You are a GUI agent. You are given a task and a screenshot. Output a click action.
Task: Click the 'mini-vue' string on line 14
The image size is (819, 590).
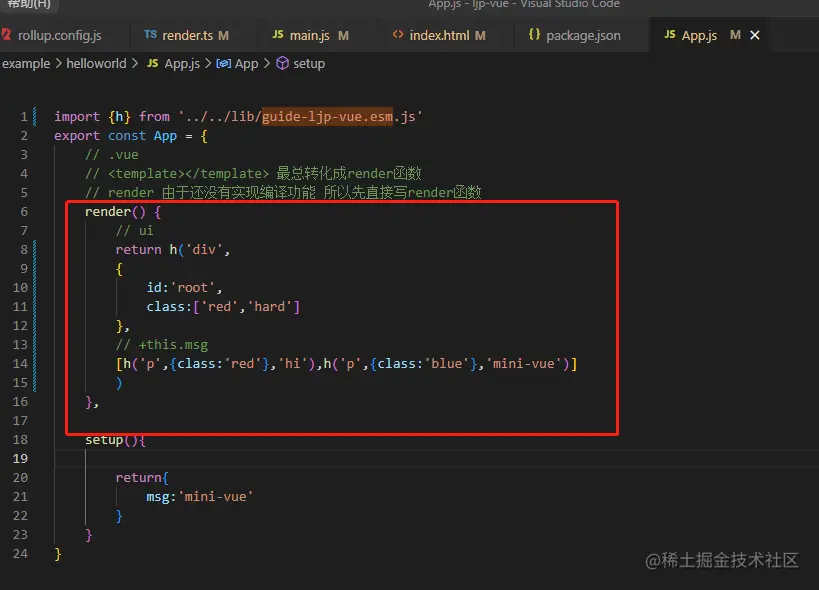click(523, 363)
